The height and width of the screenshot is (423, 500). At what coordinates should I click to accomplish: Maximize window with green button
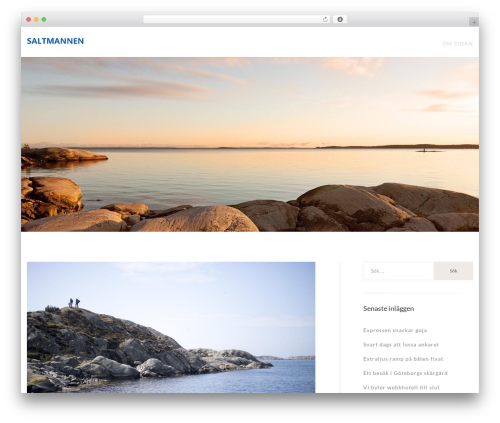click(44, 20)
